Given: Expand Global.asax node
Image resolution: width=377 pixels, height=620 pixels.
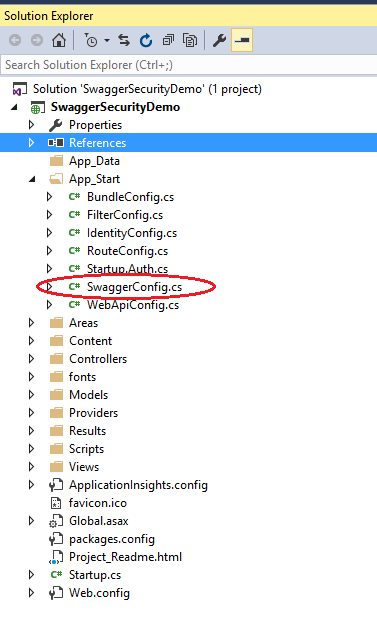Looking at the screenshot, I should tap(31, 521).
